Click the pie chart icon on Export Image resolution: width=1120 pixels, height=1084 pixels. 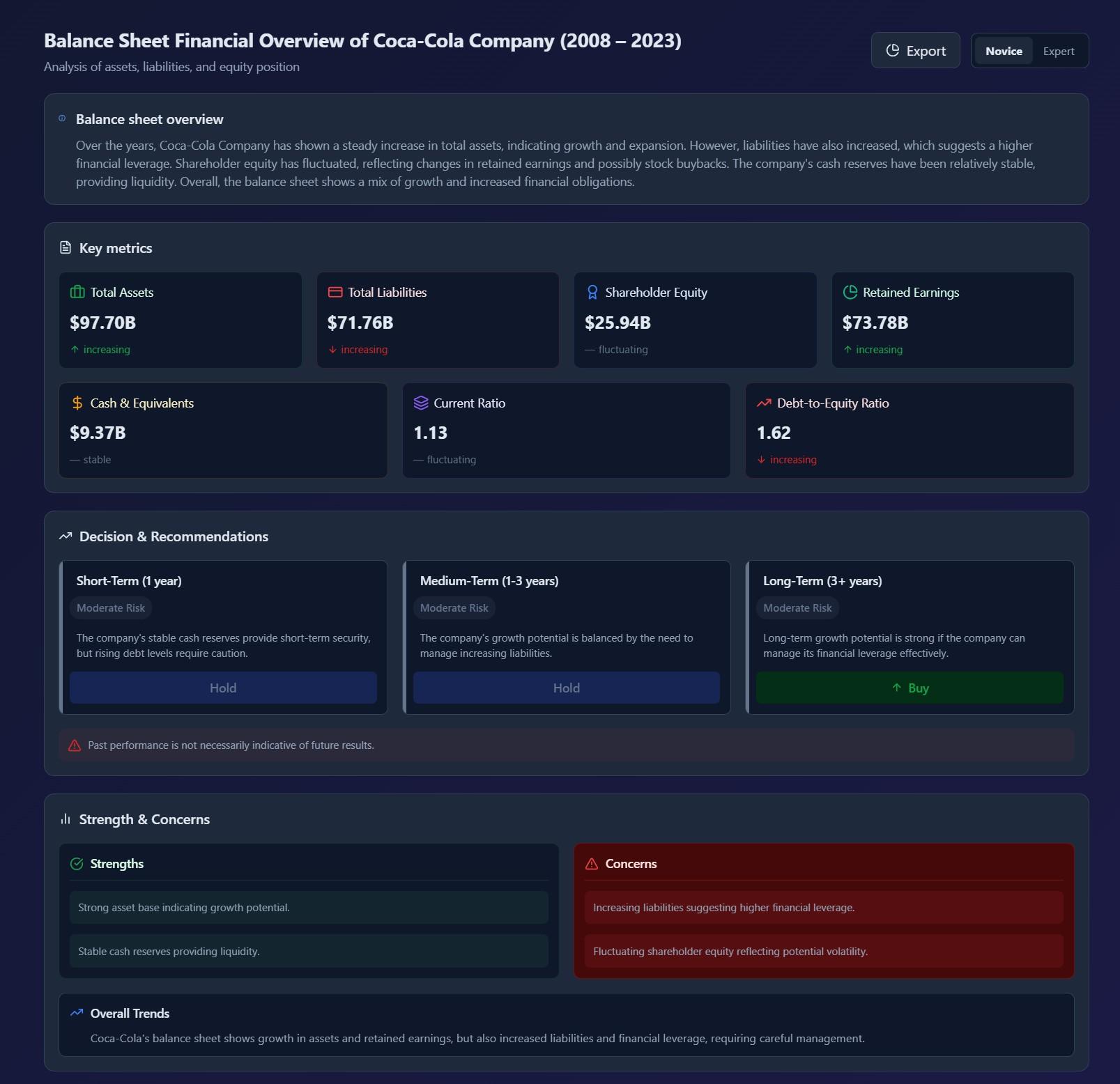tap(892, 50)
